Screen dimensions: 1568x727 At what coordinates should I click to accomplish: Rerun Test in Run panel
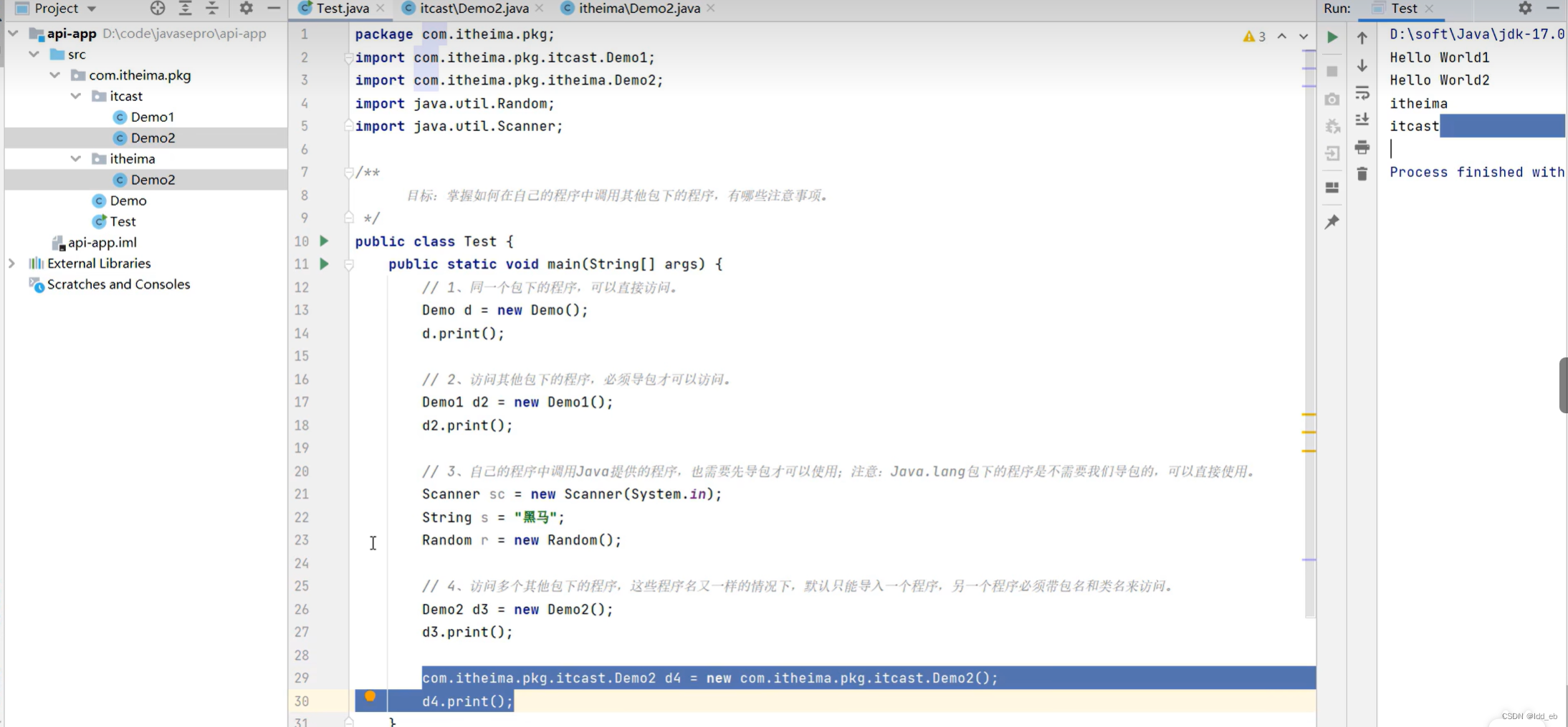click(1332, 37)
